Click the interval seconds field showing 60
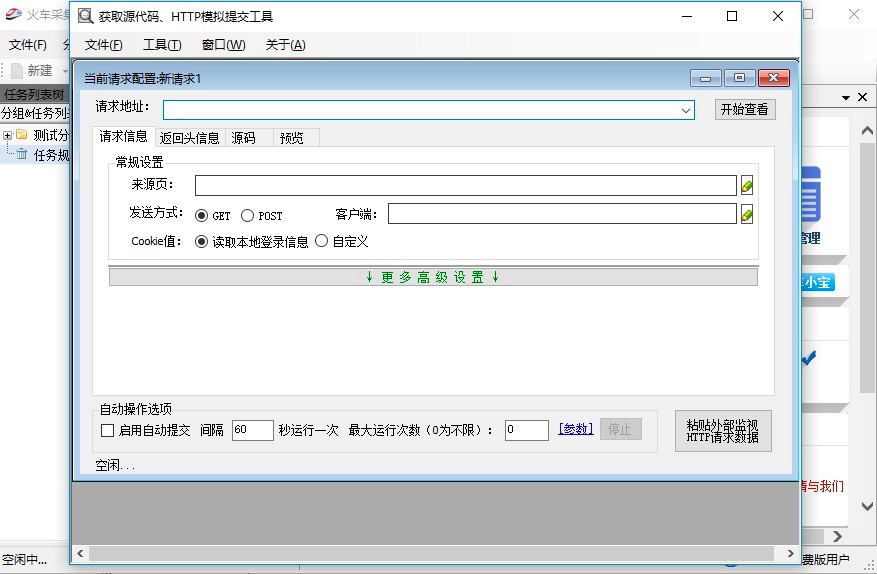This screenshot has width=877, height=574. (x=253, y=430)
